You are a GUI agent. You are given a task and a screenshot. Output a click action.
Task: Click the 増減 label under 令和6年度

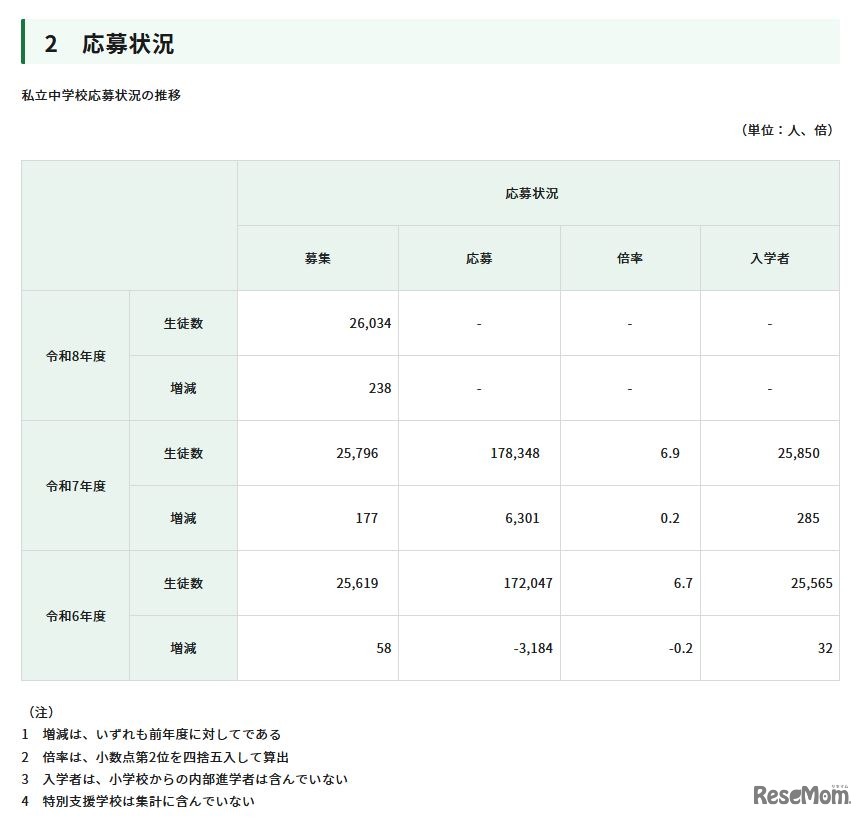pos(182,648)
